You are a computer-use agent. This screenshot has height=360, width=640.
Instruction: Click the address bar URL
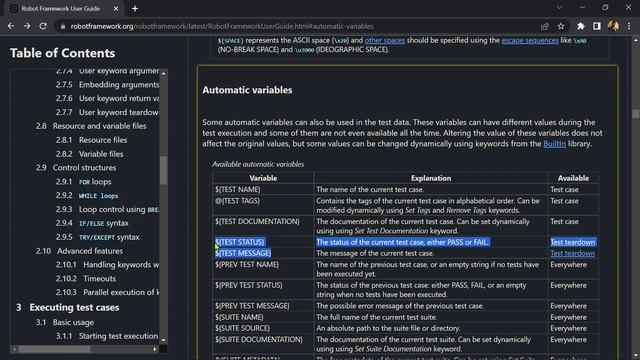click(222, 27)
